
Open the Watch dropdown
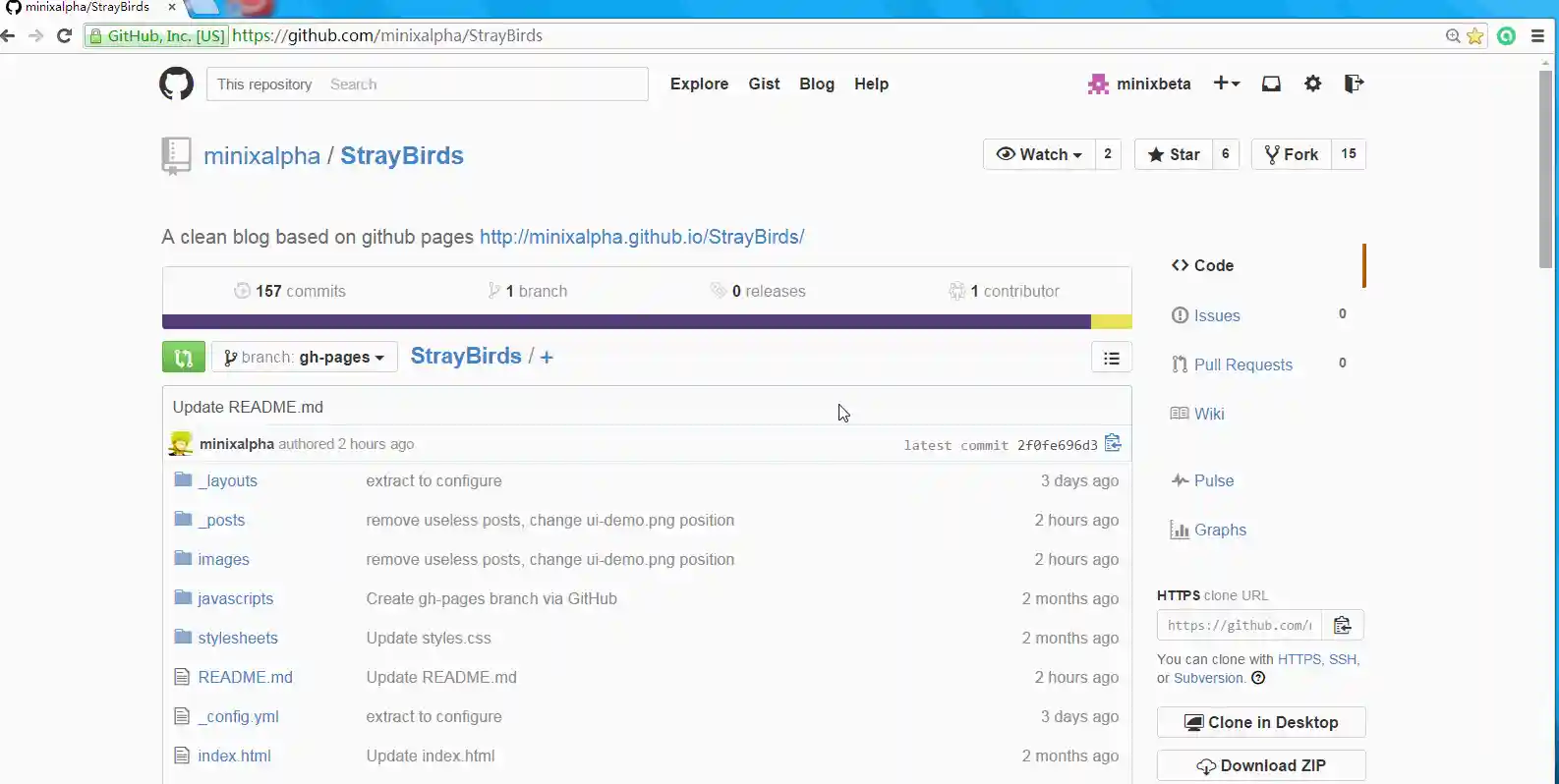coord(1039,154)
